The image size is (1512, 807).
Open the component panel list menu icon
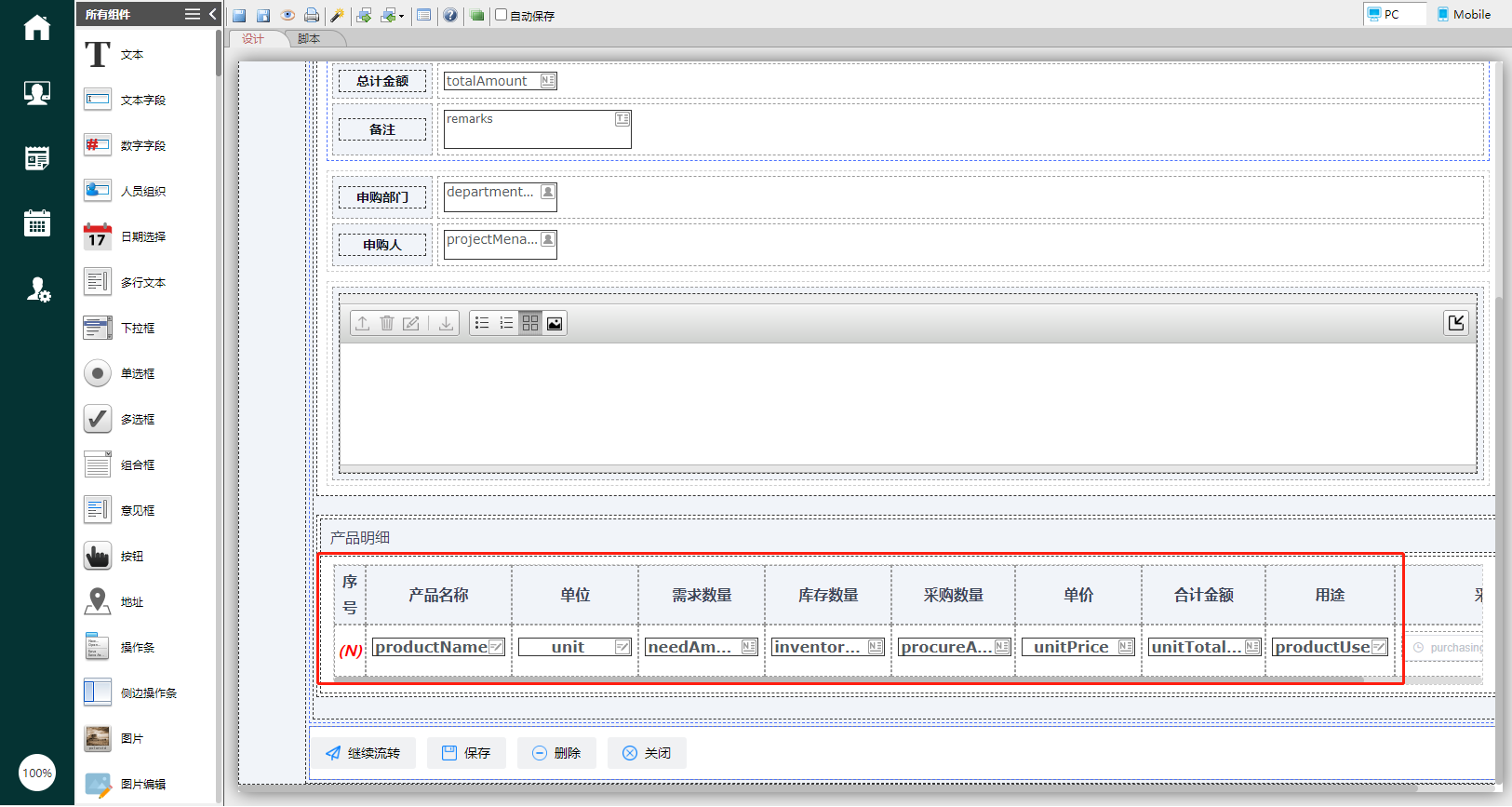[193, 14]
